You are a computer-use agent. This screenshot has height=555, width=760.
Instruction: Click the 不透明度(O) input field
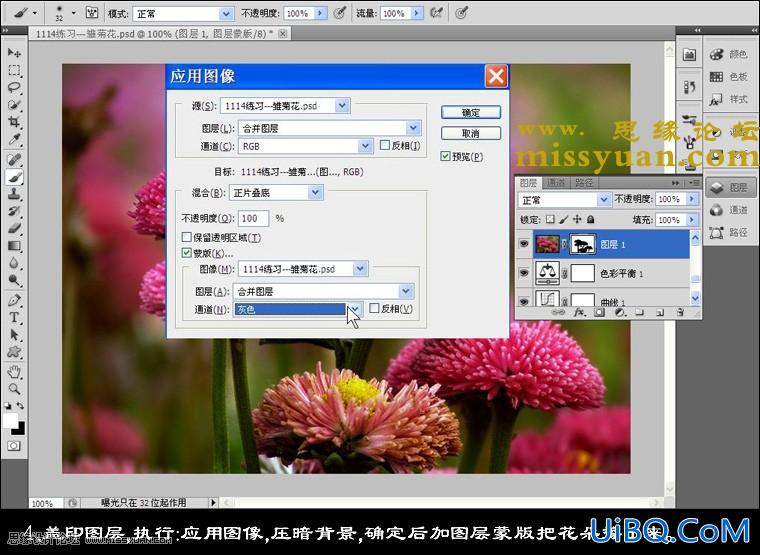(x=253, y=218)
